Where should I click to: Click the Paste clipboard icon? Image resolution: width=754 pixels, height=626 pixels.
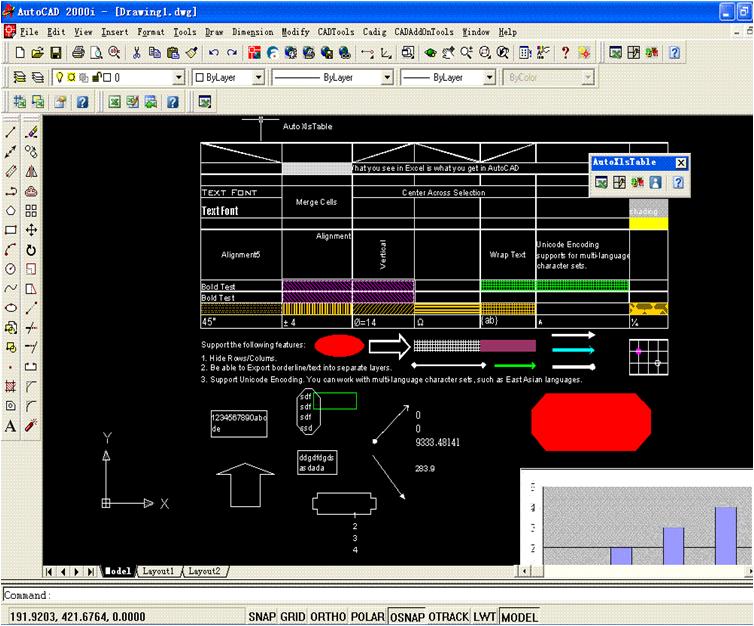(x=173, y=52)
